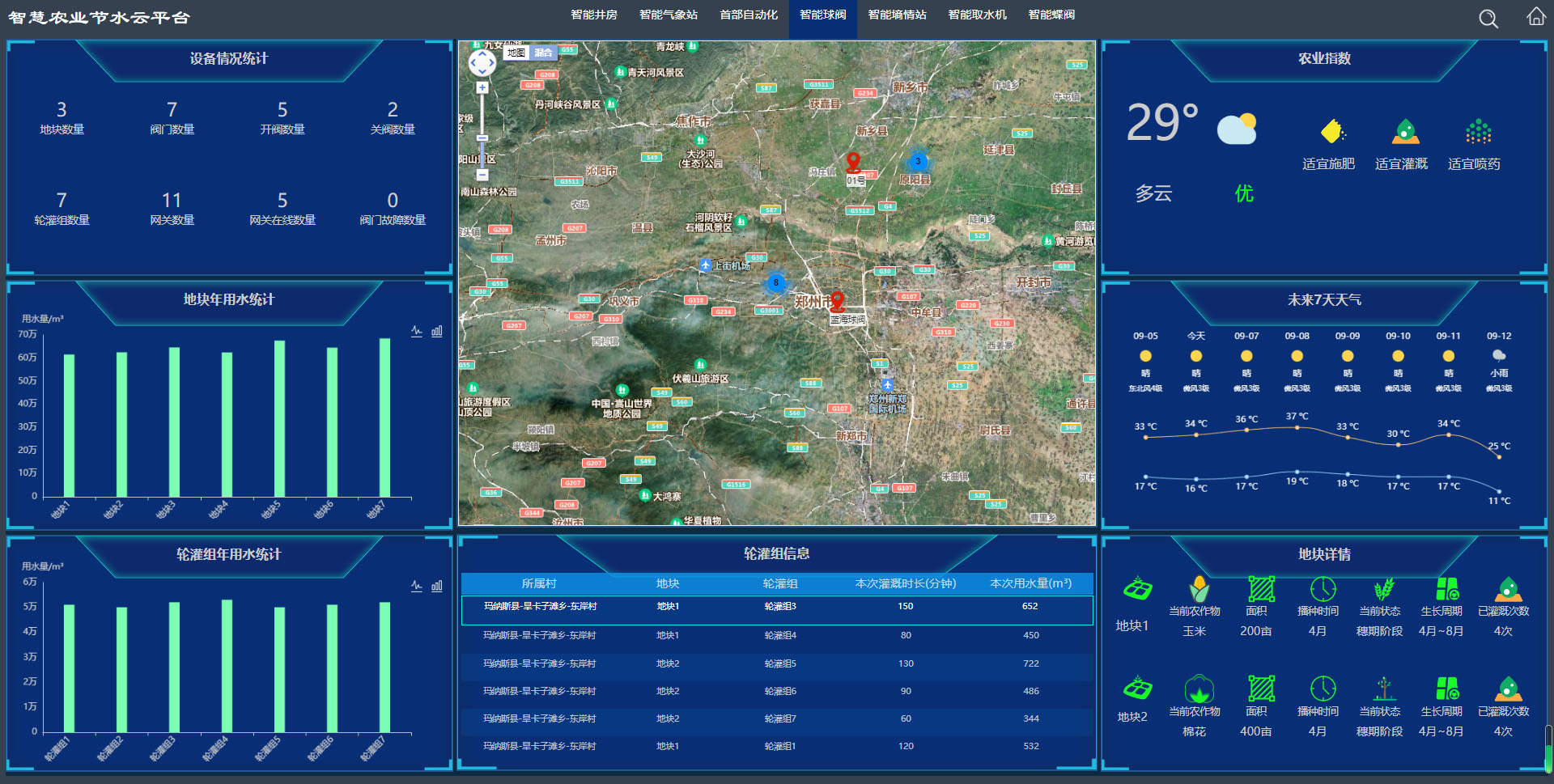Select the 智能墒情站 menu item
This screenshot has width=1554, height=784.
click(x=897, y=15)
